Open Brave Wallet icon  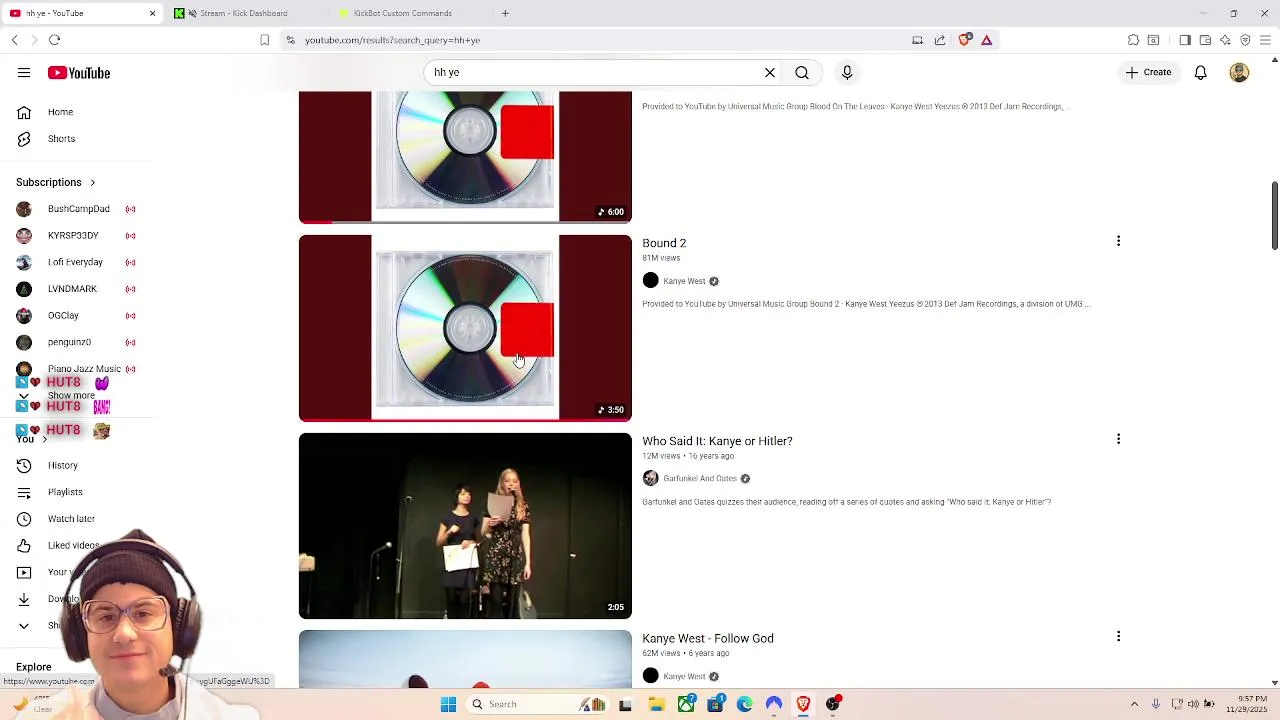(1206, 40)
